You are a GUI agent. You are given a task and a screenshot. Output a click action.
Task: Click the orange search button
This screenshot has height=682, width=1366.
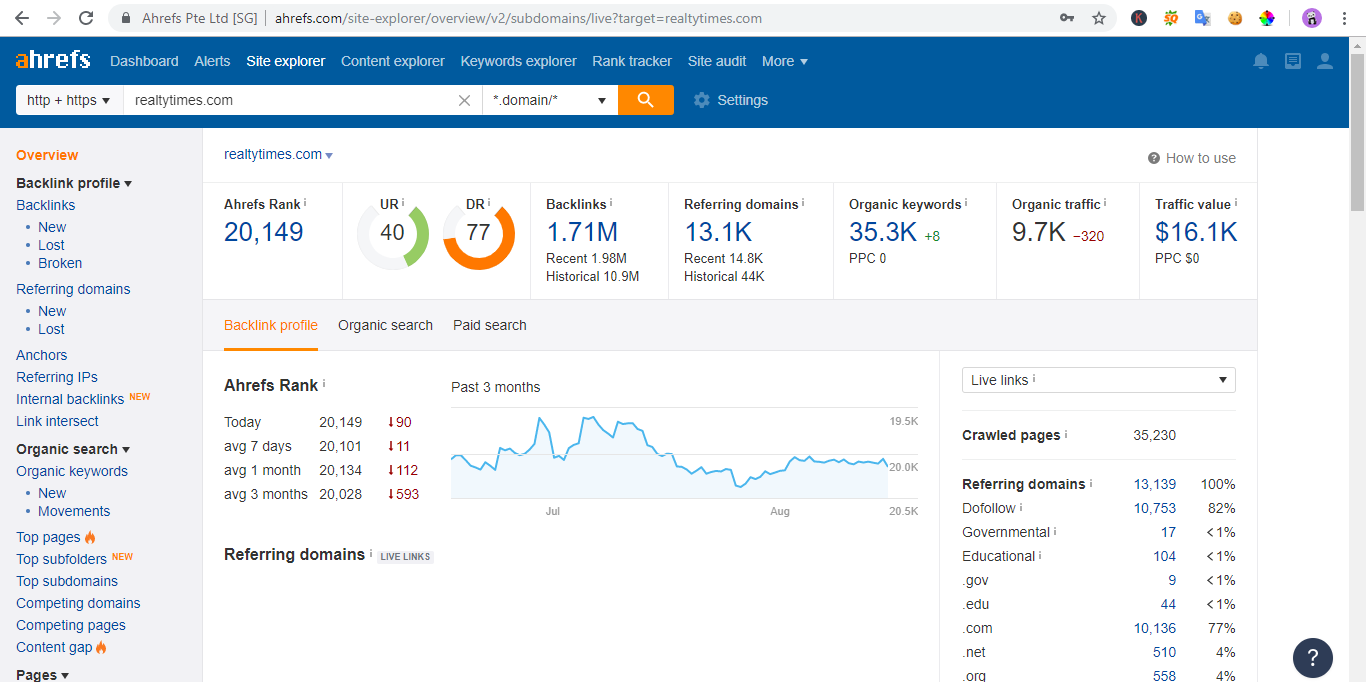pyautogui.click(x=645, y=100)
